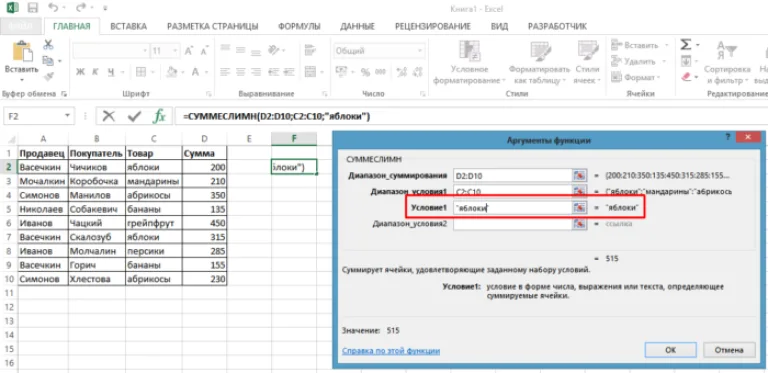
Task: Click the Диапазон_условия2 input field
Action: click(512, 224)
